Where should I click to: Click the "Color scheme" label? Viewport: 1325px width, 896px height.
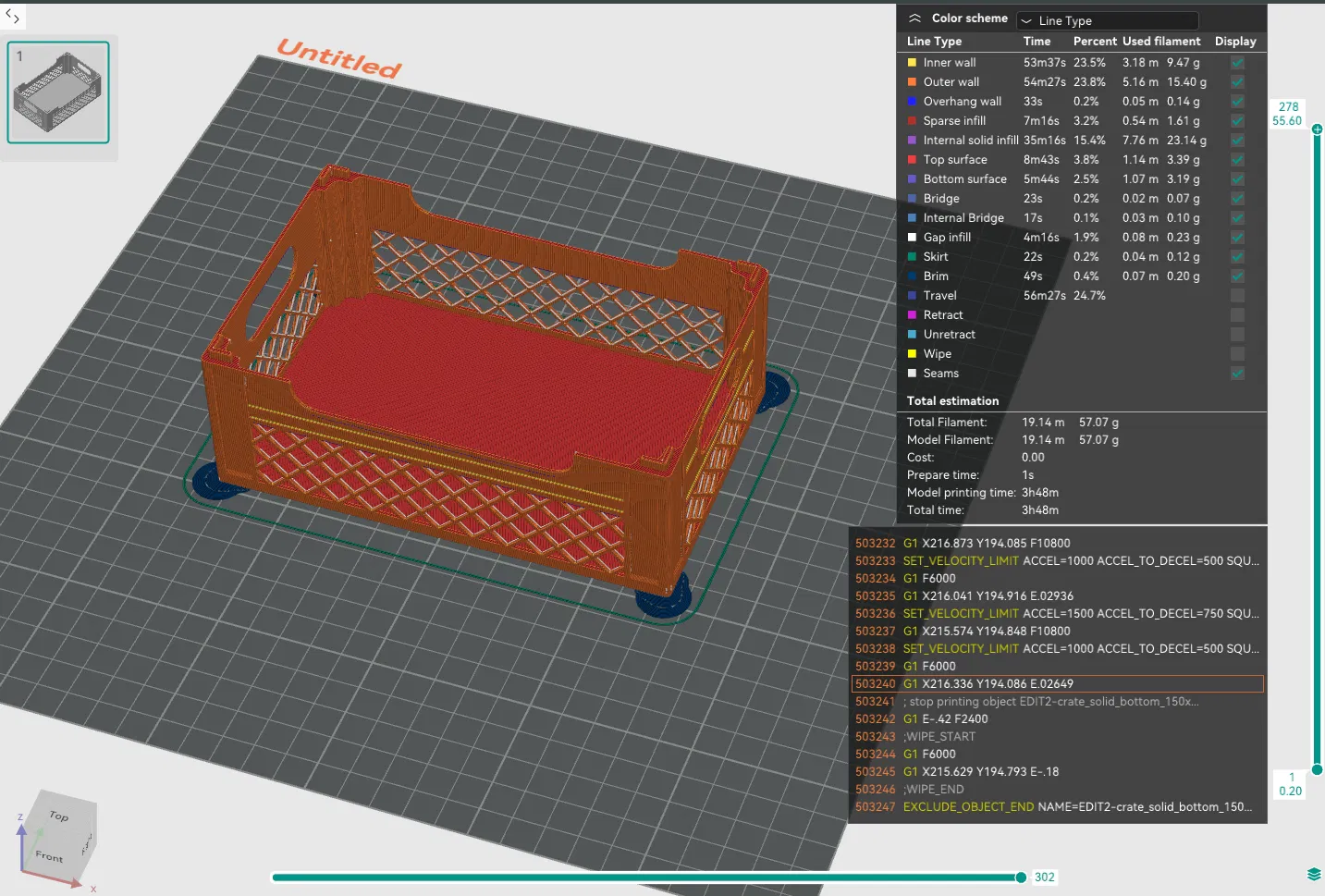pos(970,18)
